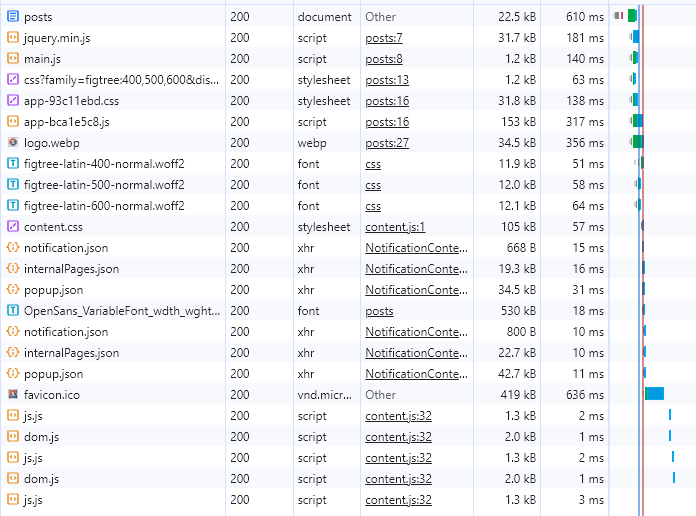Open css initiator link for figtree-latin-600 font
The image size is (696, 516).
(373, 206)
